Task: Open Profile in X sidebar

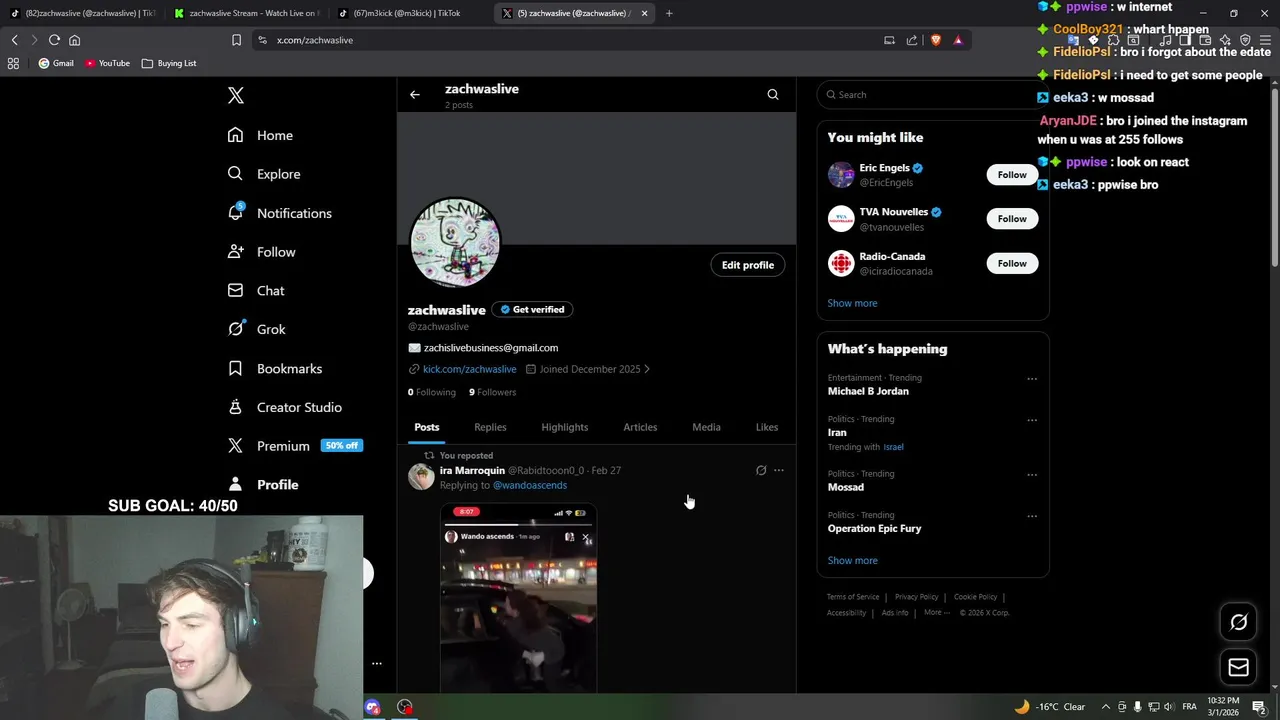Action: coord(263,484)
